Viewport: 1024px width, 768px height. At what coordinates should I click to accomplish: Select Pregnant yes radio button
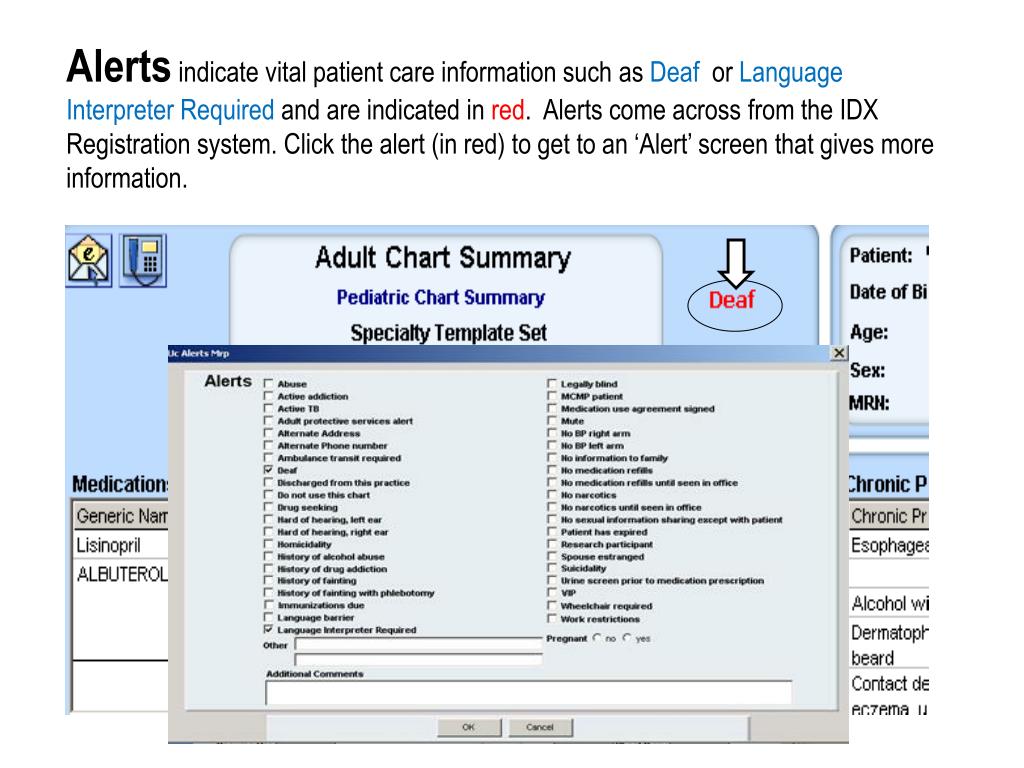(x=627, y=637)
